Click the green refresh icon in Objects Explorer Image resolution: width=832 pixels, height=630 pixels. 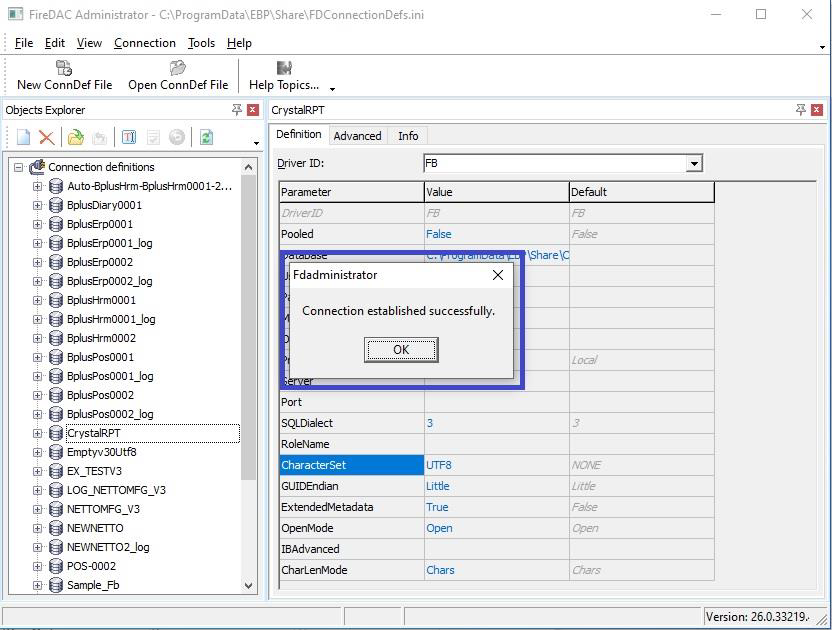pyautogui.click(x=206, y=138)
